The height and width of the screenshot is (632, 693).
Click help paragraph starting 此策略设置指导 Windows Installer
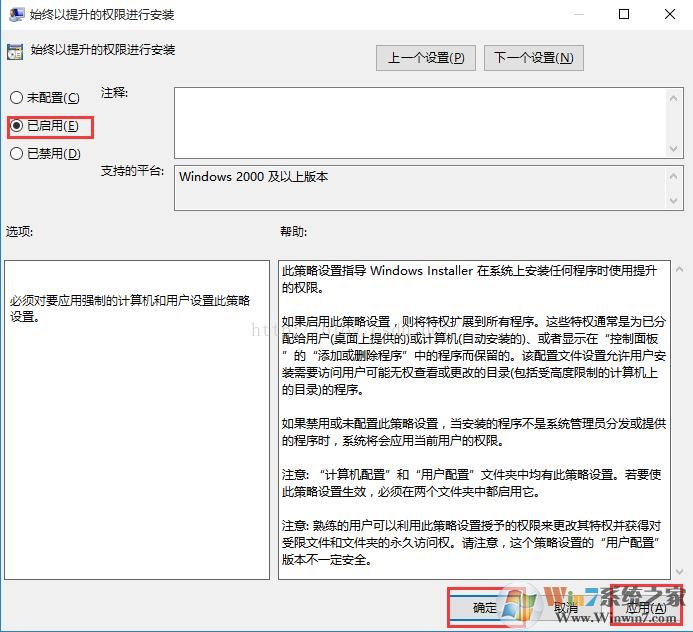click(x=469, y=279)
